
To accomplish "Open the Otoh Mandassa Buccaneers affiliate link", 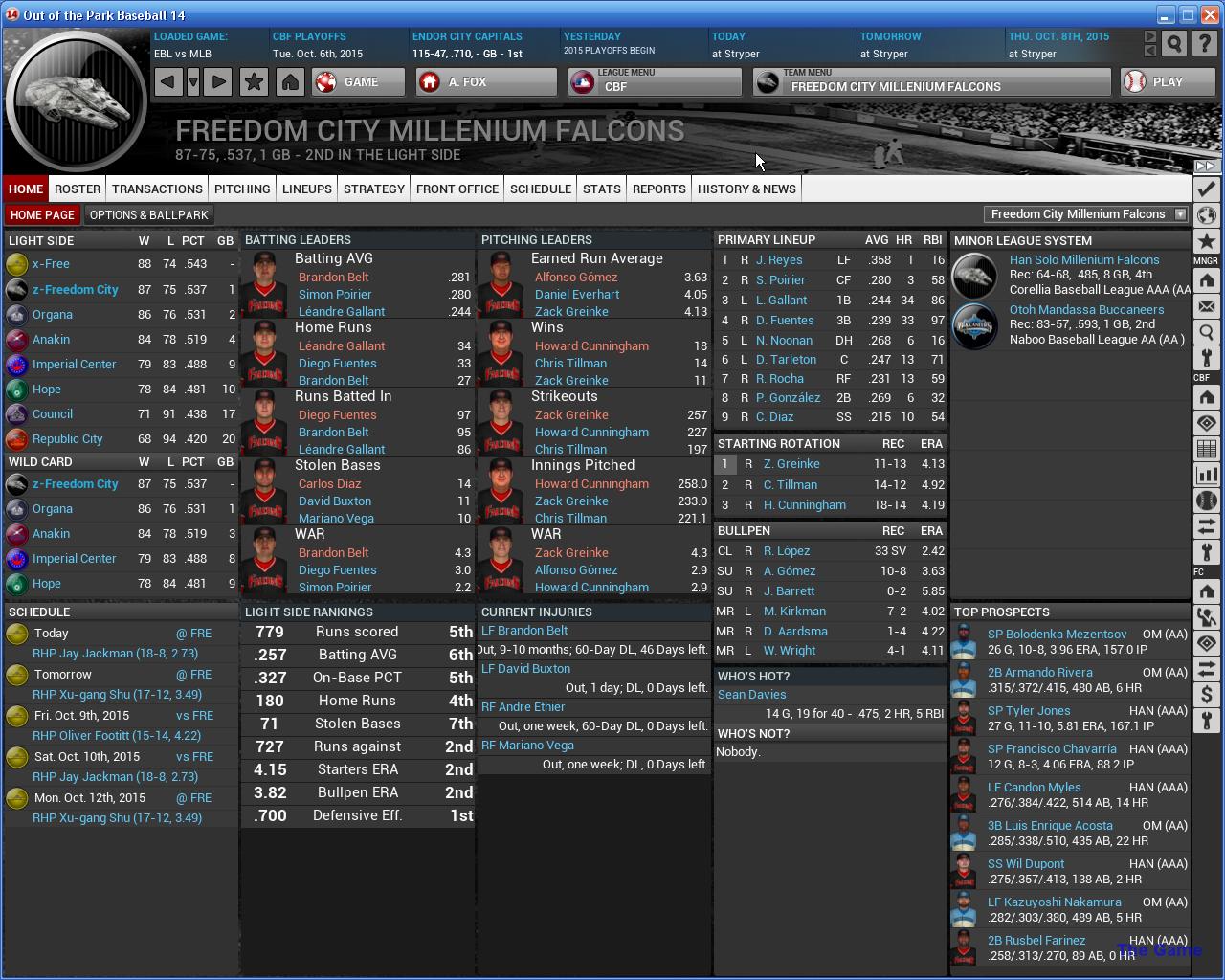I will pos(1086,310).
